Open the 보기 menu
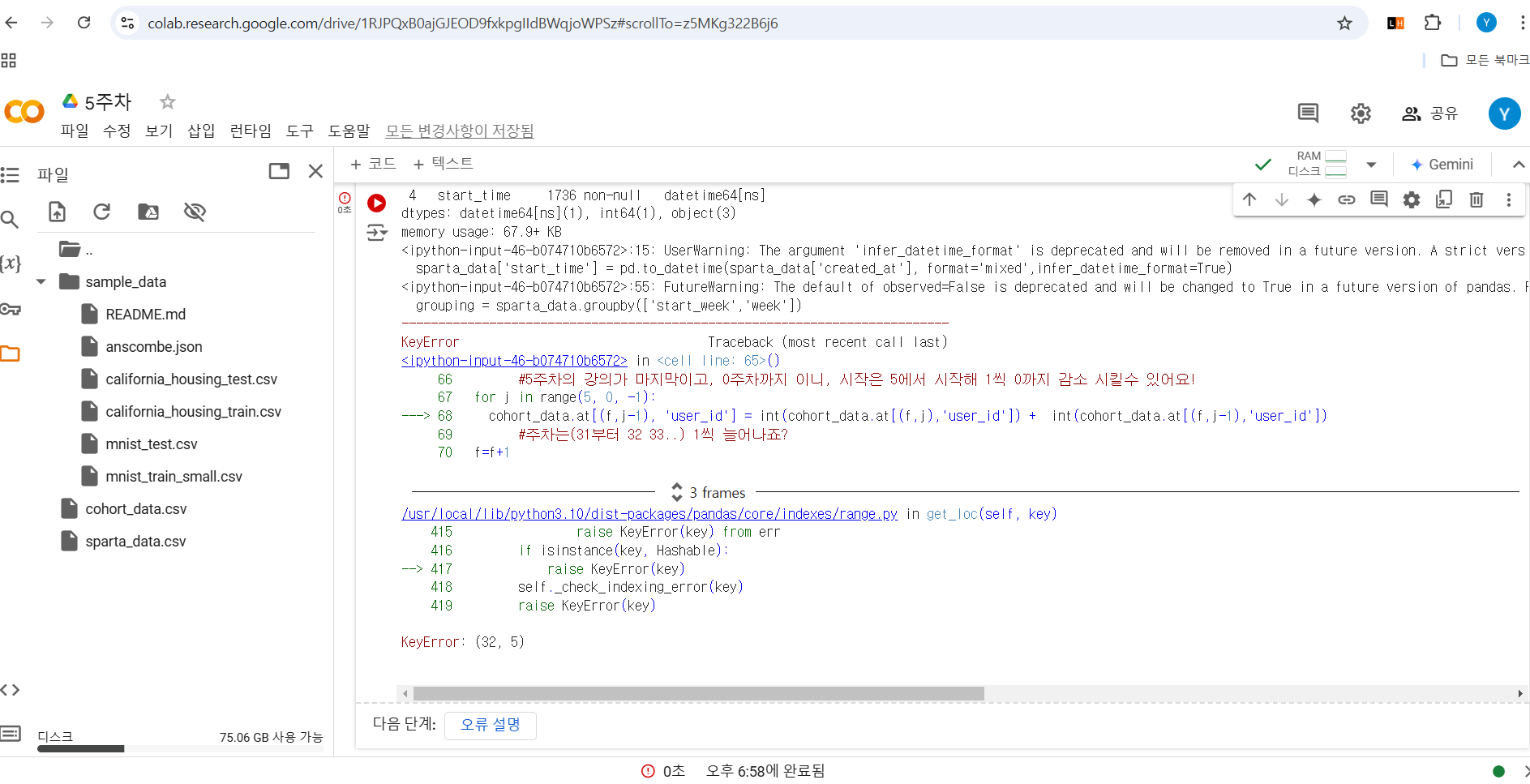This screenshot has height=784, width=1530. [x=159, y=131]
